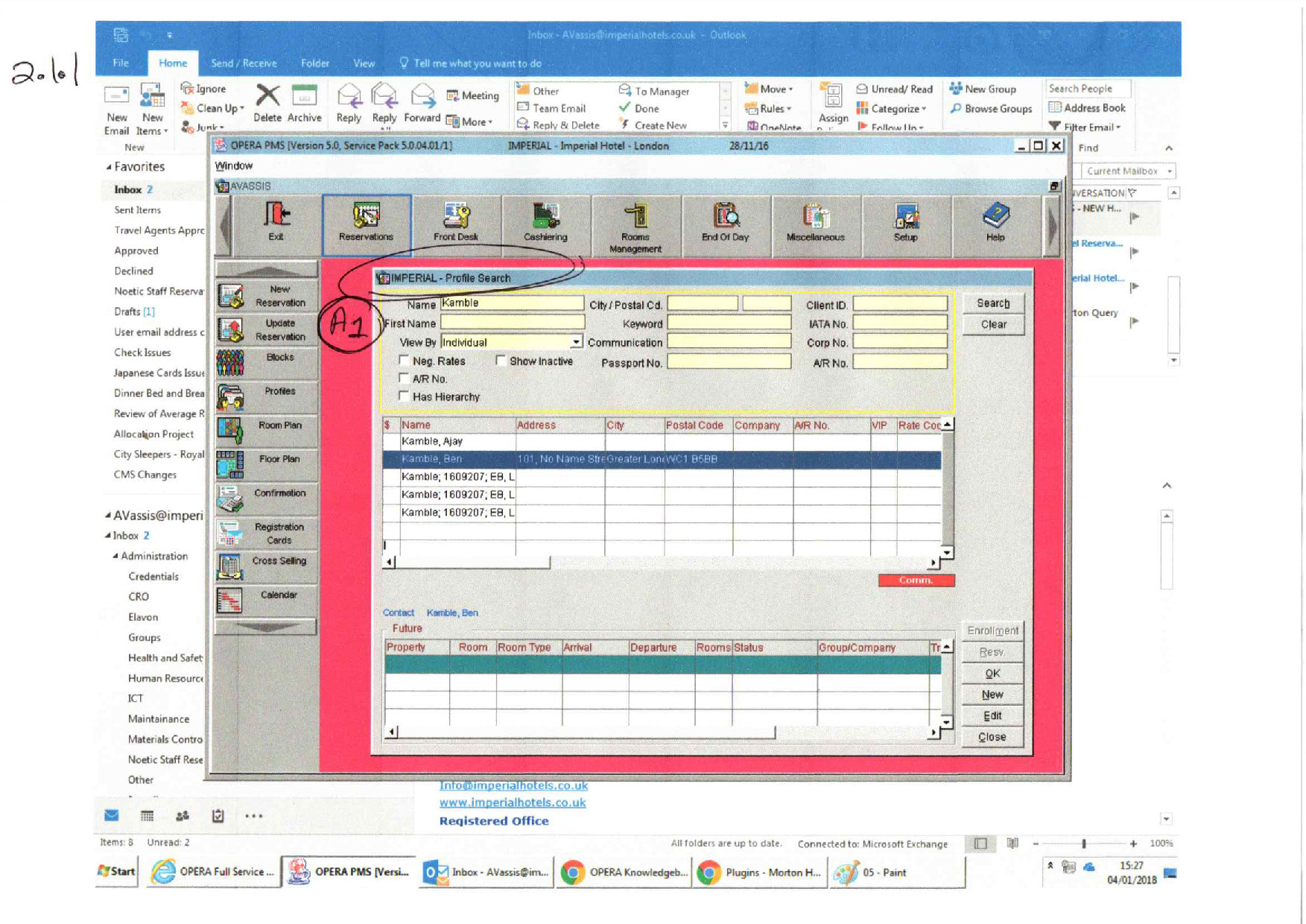
Task: Click Outlook Archive icon
Action: coord(304,103)
